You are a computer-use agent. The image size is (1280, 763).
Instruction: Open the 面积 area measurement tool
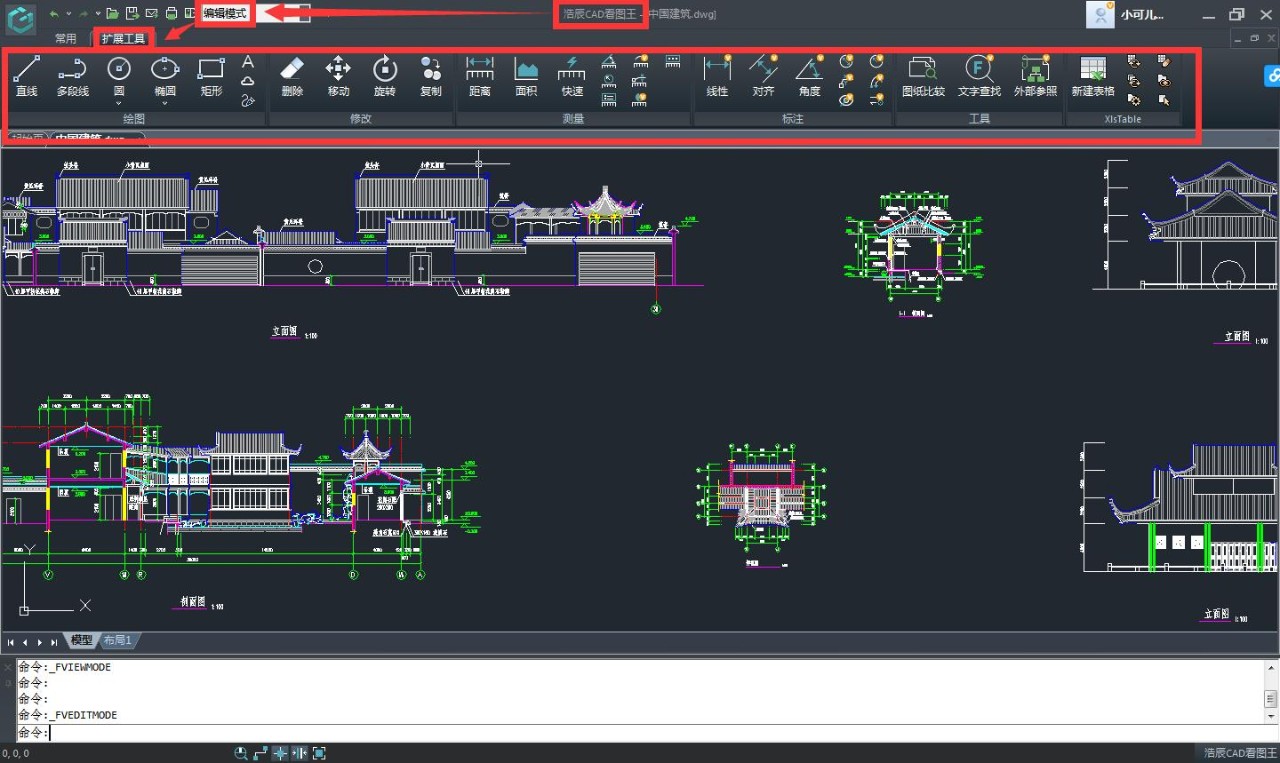click(x=526, y=76)
